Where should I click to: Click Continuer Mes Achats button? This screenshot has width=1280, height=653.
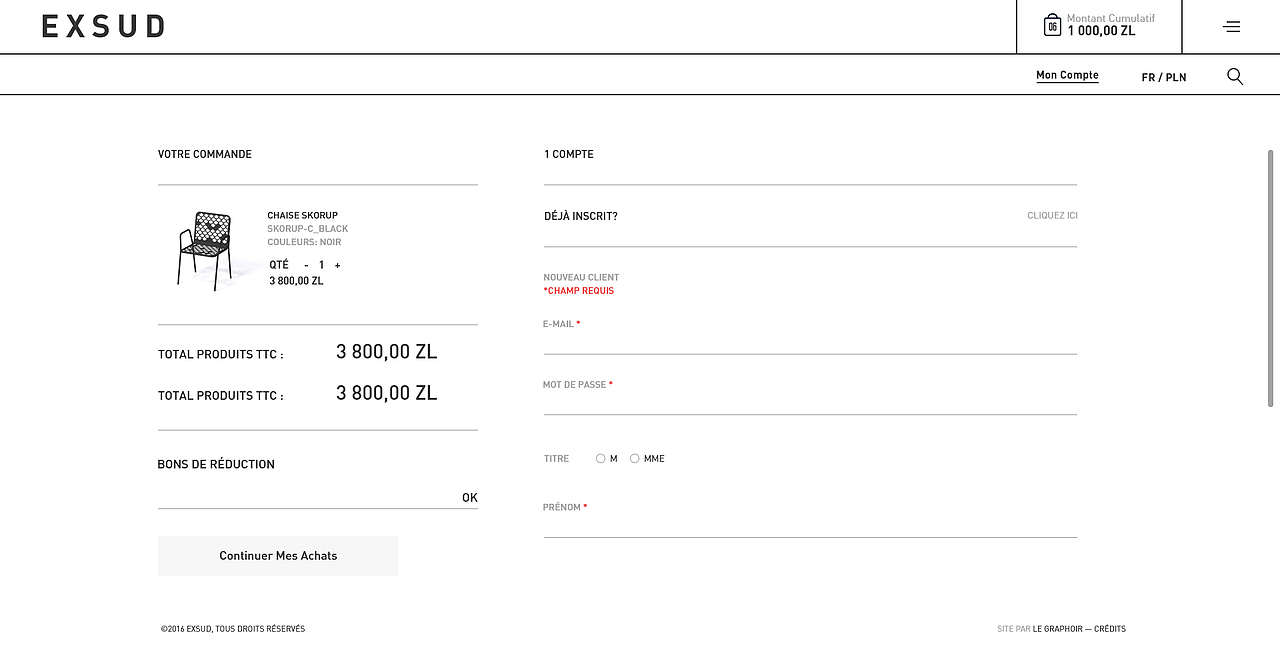[x=278, y=556]
